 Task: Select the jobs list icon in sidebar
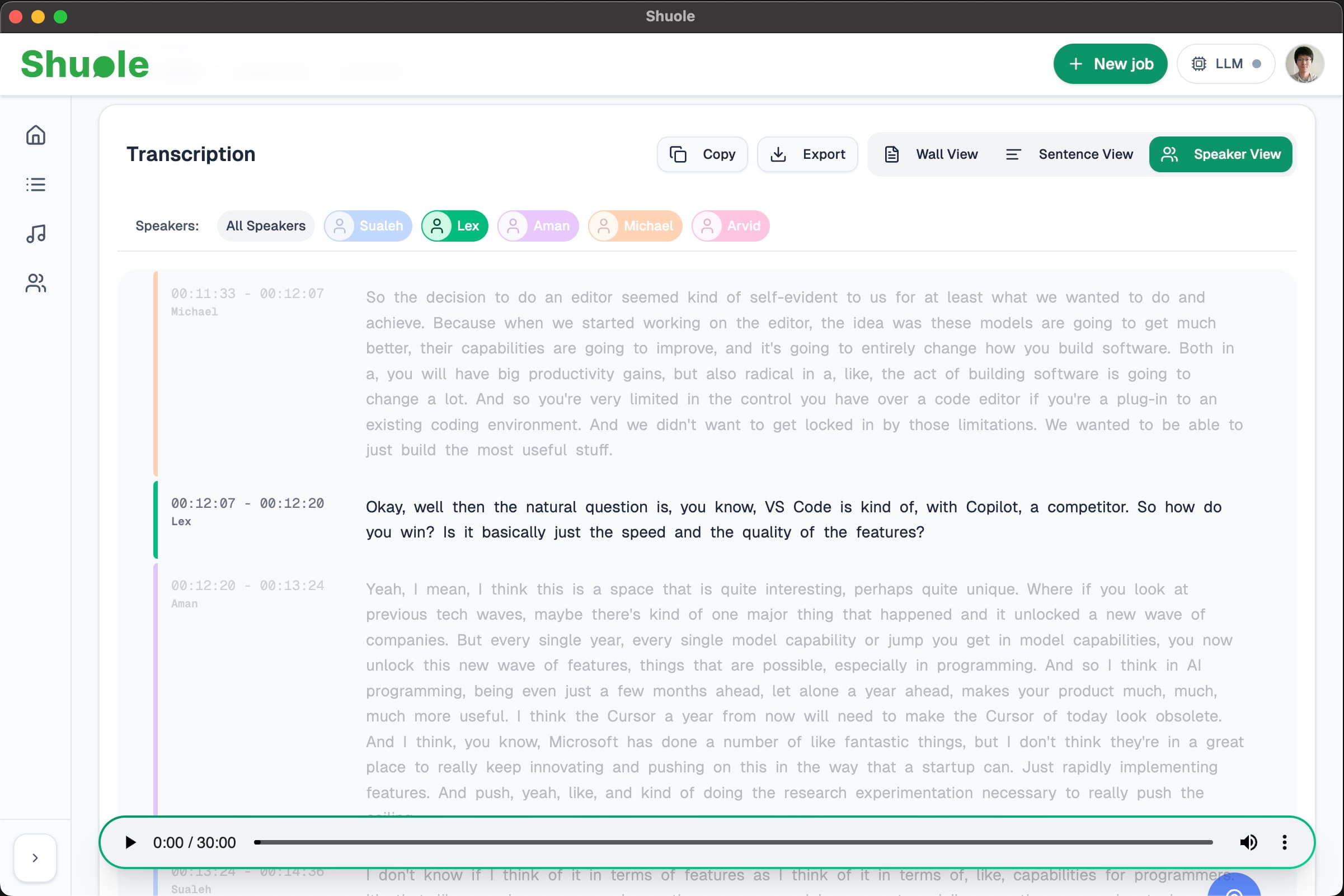click(35, 184)
